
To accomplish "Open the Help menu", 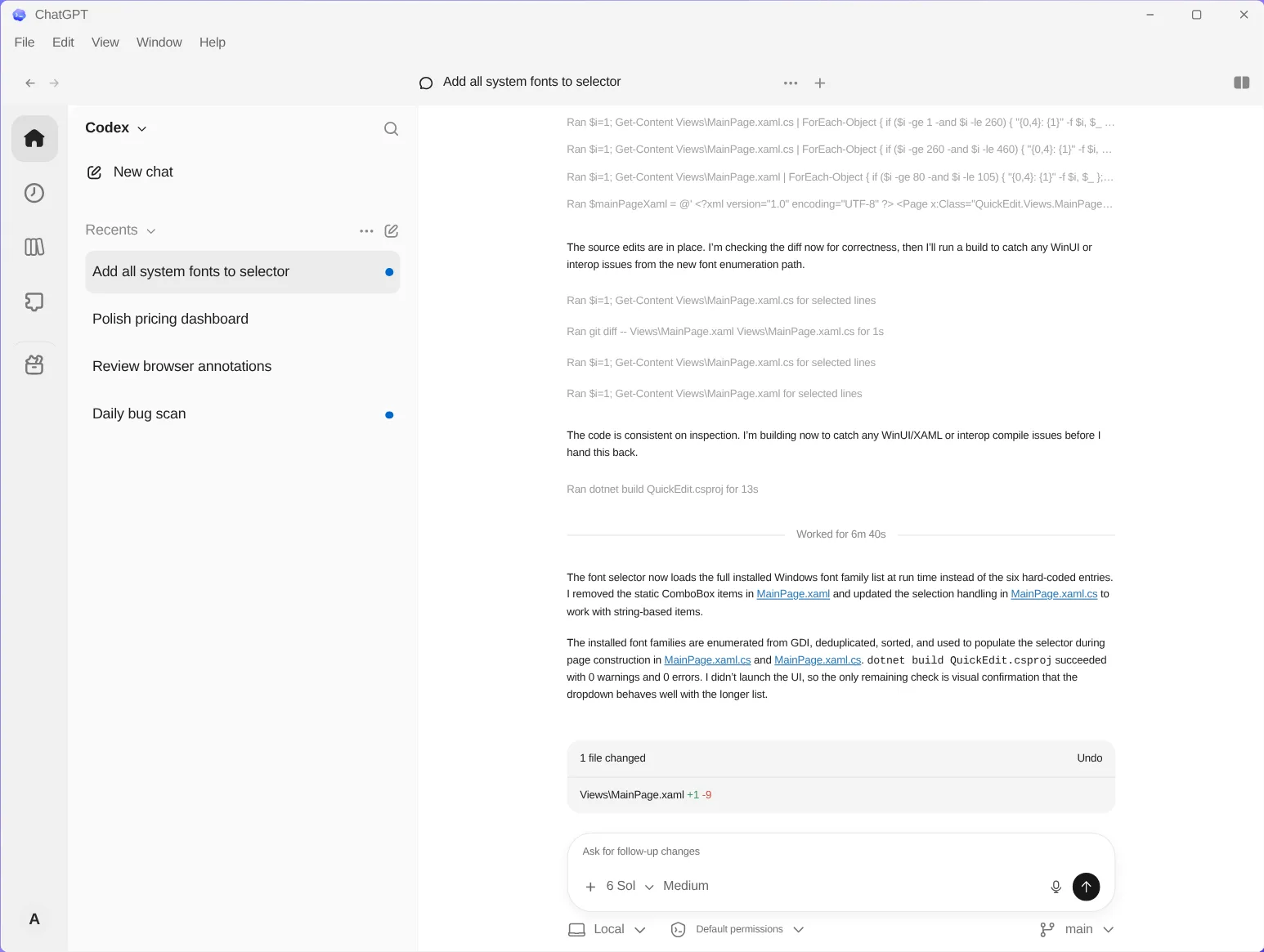I will [x=213, y=42].
